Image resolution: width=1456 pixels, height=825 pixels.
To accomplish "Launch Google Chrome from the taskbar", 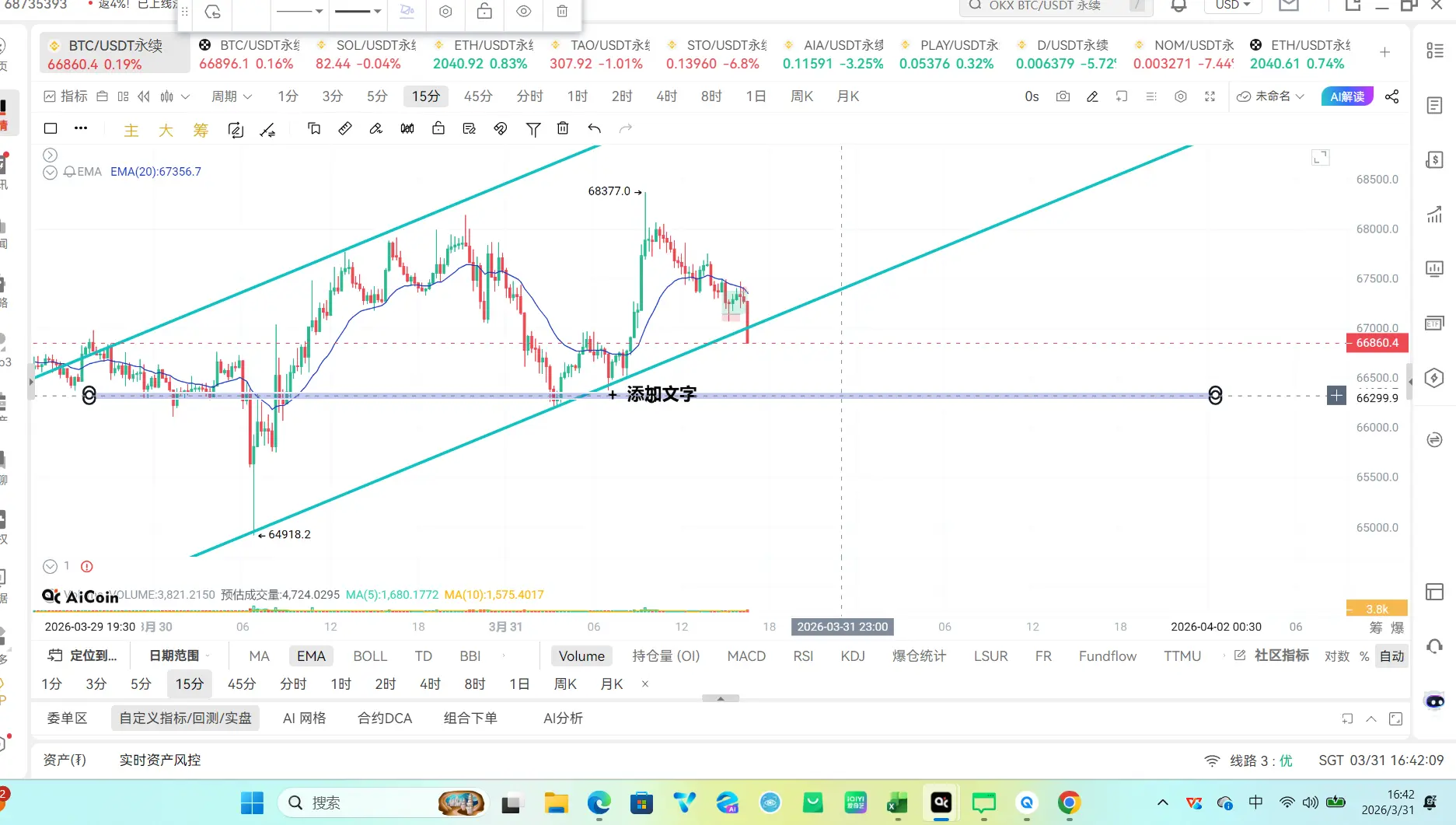I will [1069, 803].
